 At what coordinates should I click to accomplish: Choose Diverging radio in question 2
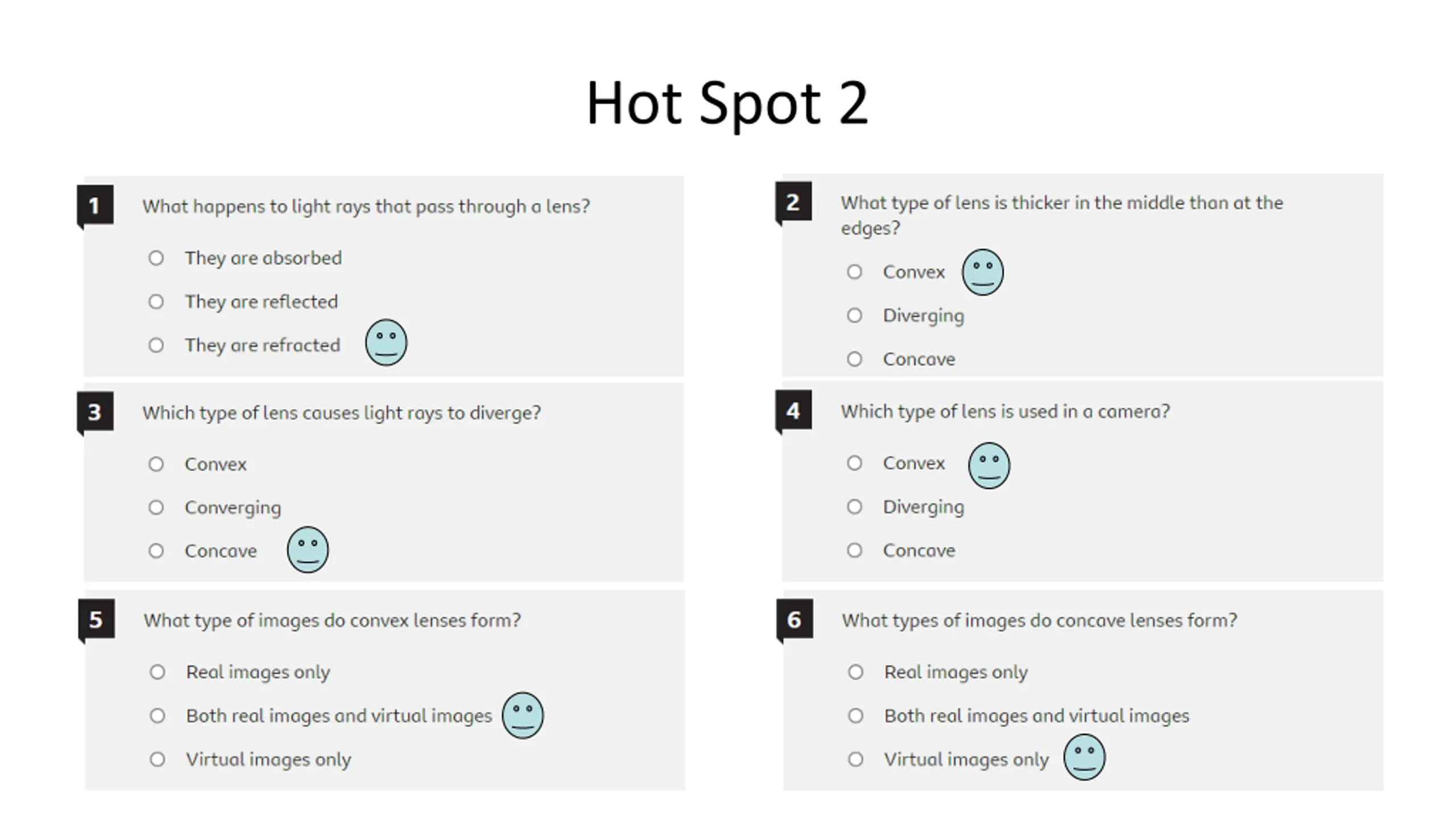[x=854, y=316]
